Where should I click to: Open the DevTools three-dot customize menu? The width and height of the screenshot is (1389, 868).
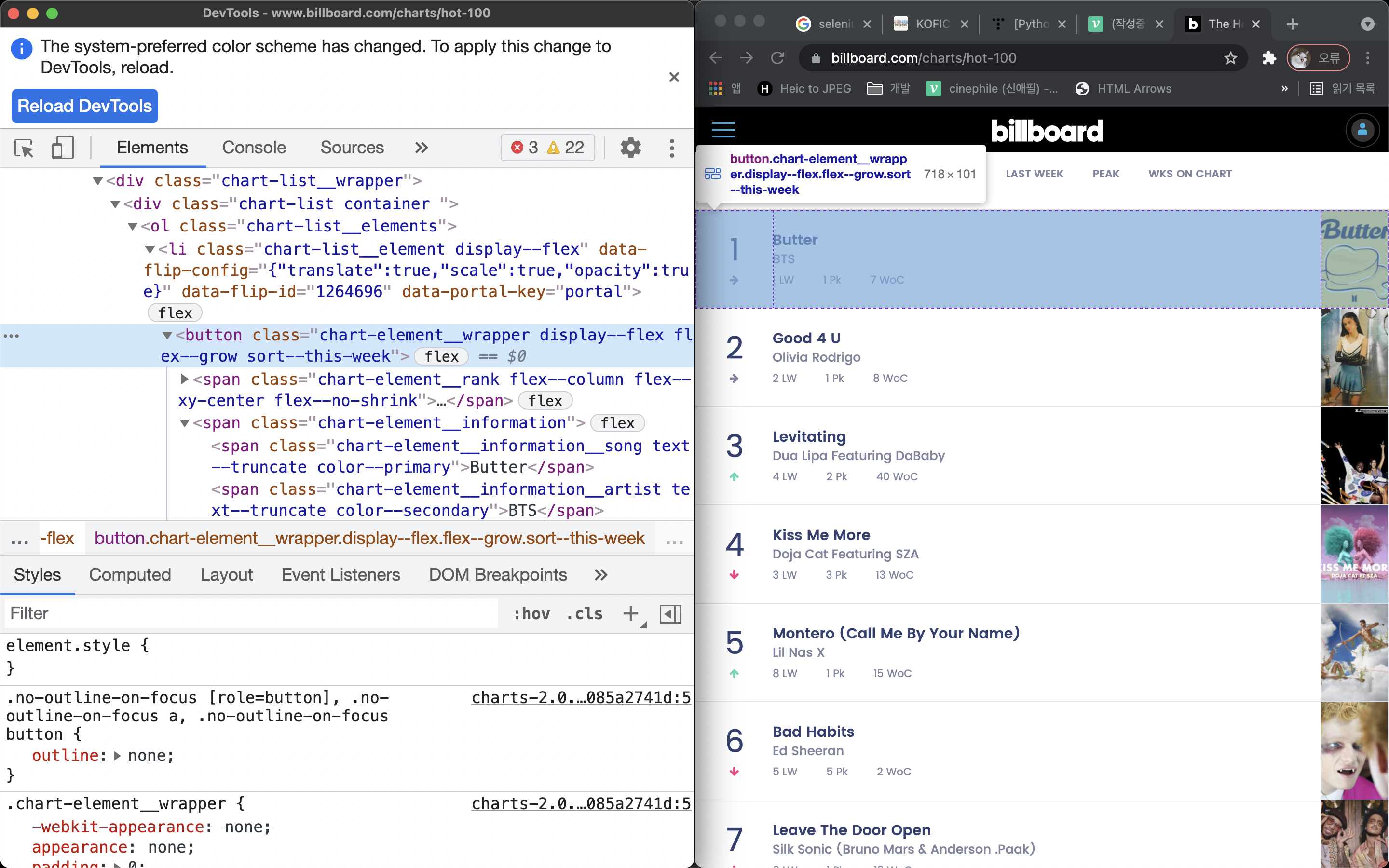[671, 148]
